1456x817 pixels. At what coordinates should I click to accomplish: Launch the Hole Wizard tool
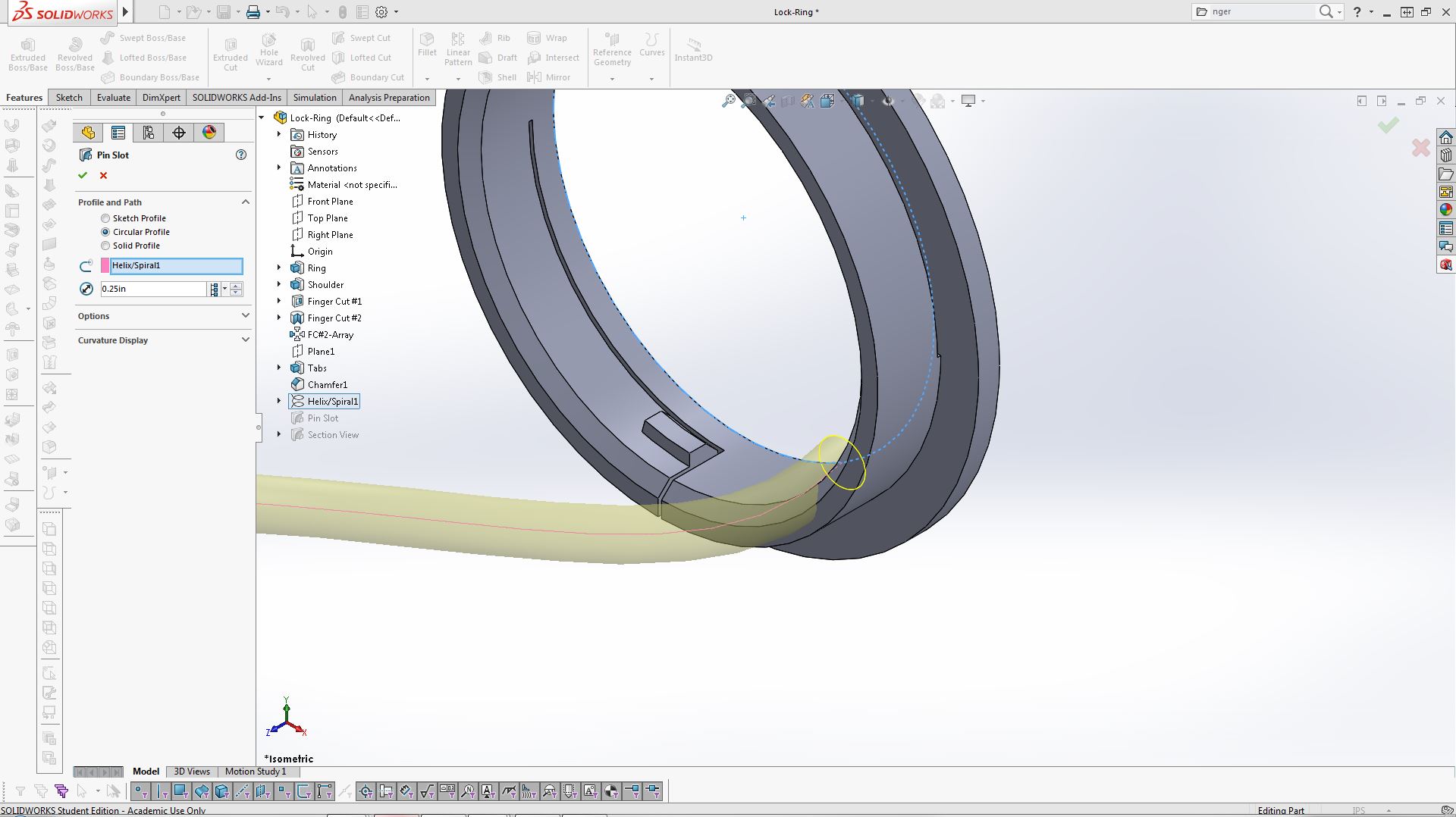(269, 50)
